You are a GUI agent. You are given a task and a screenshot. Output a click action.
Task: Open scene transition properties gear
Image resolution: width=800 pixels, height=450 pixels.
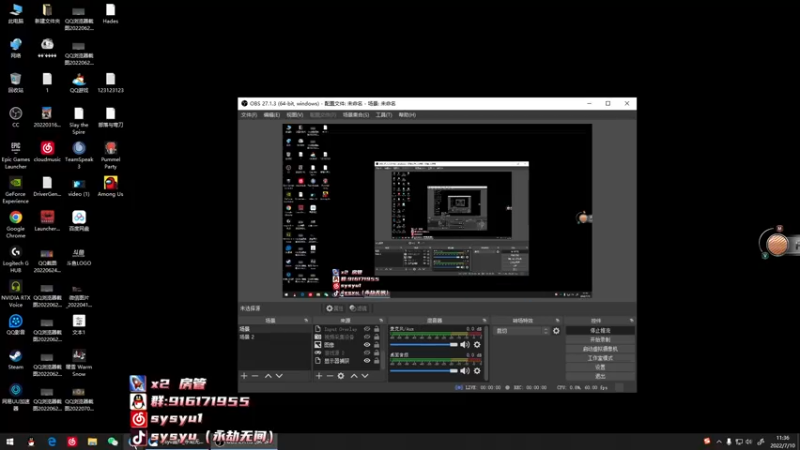click(x=556, y=331)
